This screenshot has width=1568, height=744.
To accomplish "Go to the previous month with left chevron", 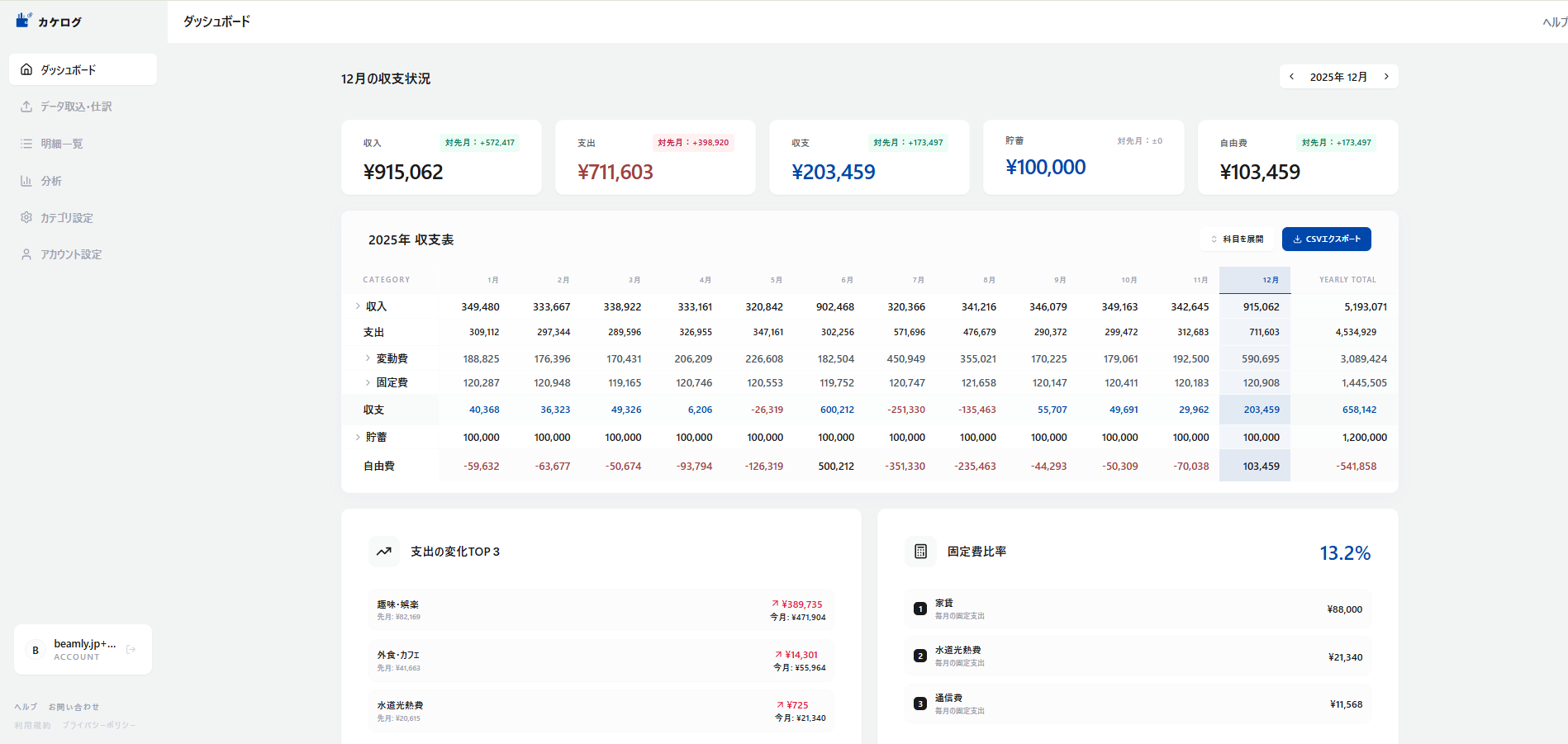I will pos(1292,76).
